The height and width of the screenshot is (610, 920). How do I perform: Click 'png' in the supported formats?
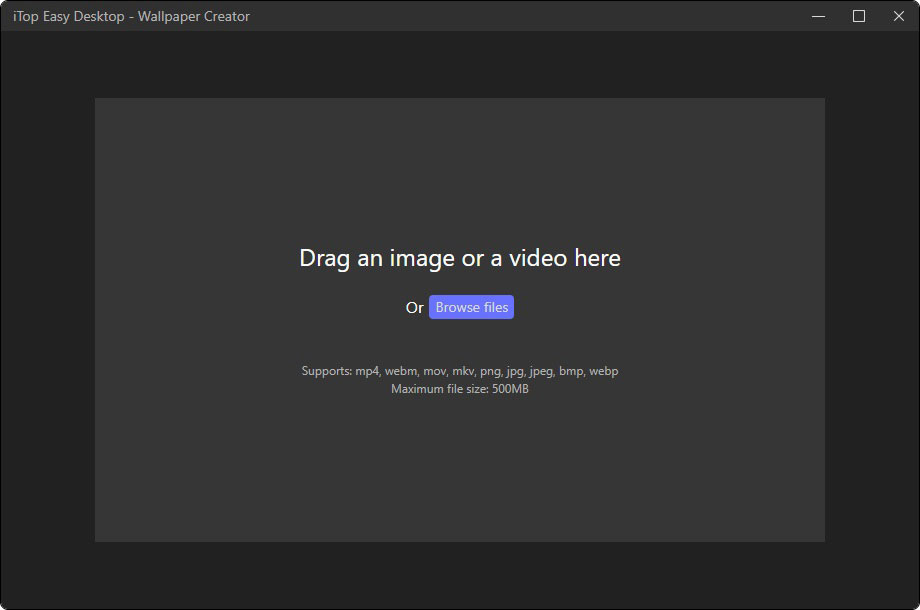pos(492,371)
